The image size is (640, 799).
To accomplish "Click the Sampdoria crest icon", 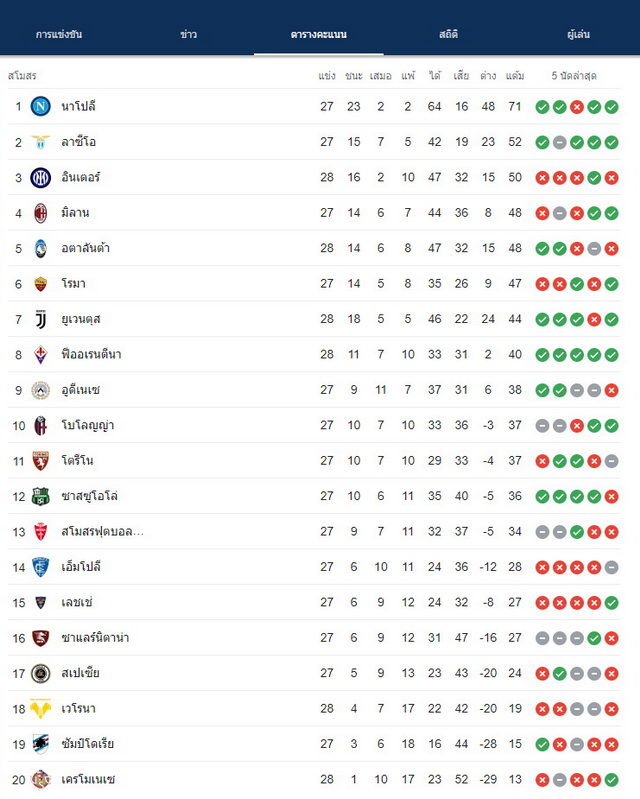I will coord(40,744).
